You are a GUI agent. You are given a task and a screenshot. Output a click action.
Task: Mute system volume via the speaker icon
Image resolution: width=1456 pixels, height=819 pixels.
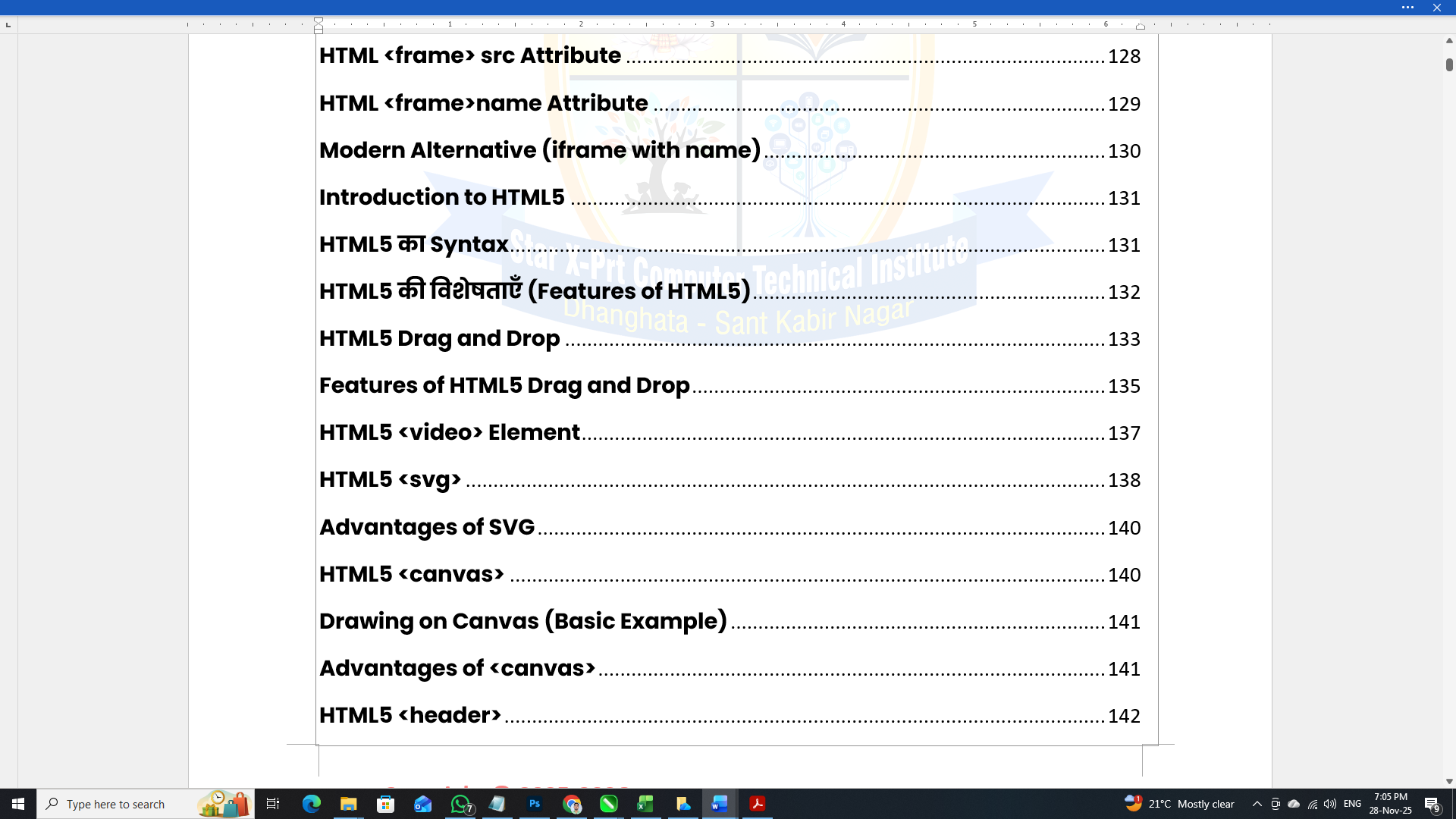pos(1330,804)
